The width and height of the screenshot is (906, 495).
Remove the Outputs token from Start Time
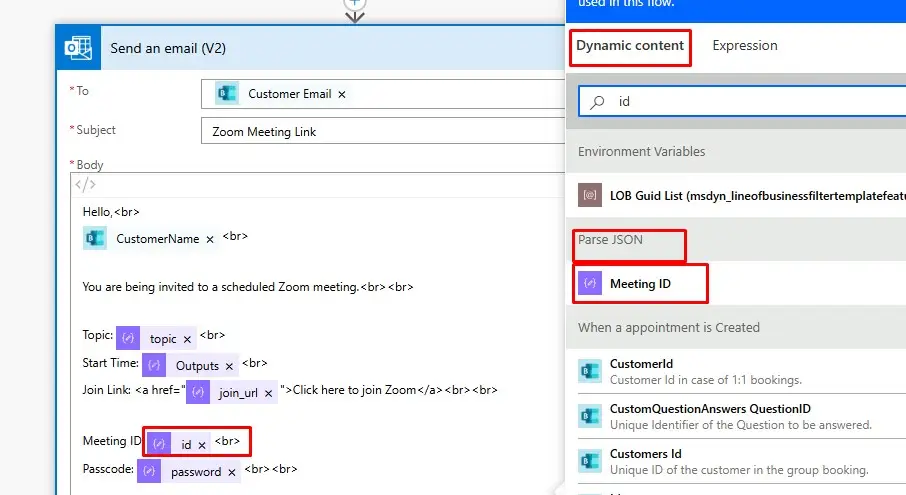pos(230,366)
